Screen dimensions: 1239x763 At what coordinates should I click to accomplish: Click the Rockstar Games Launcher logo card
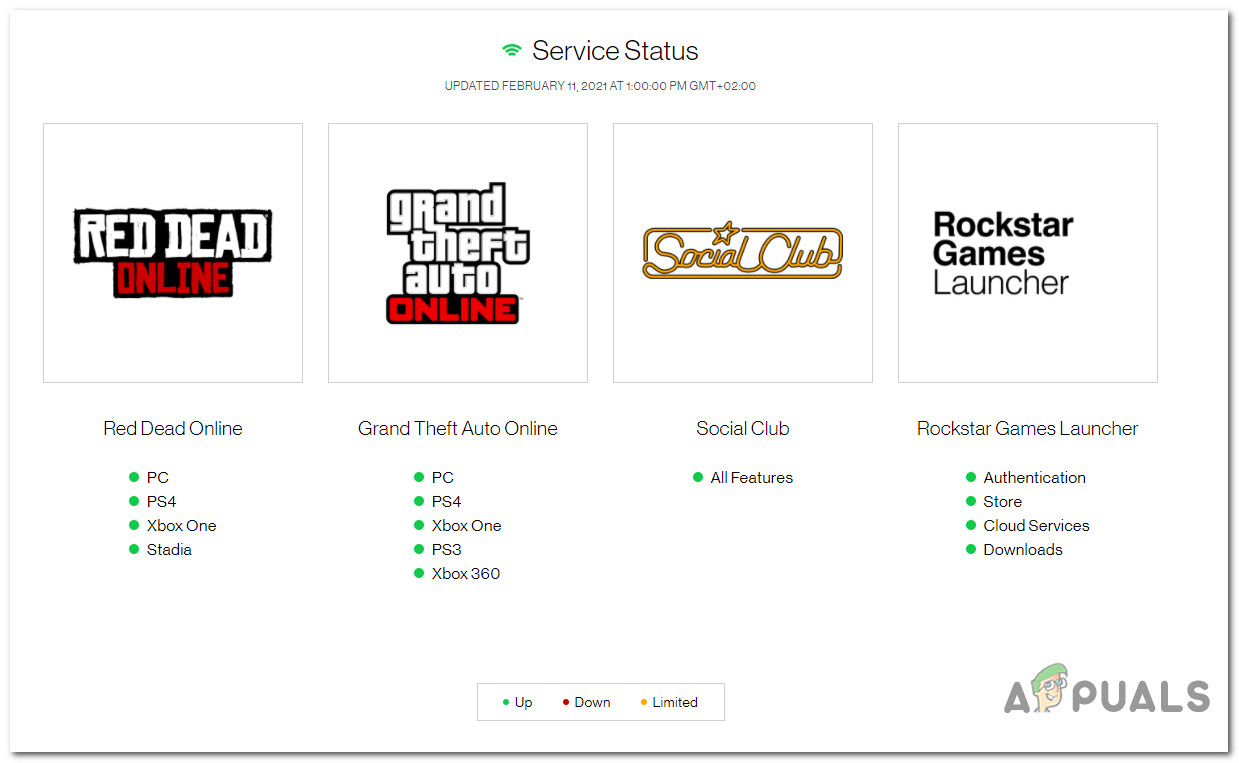coord(1028,253)
